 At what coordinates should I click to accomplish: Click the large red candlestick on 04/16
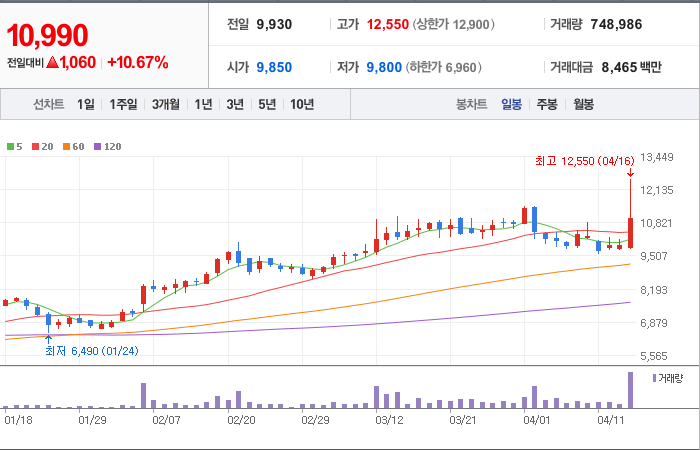pos(630,233)
